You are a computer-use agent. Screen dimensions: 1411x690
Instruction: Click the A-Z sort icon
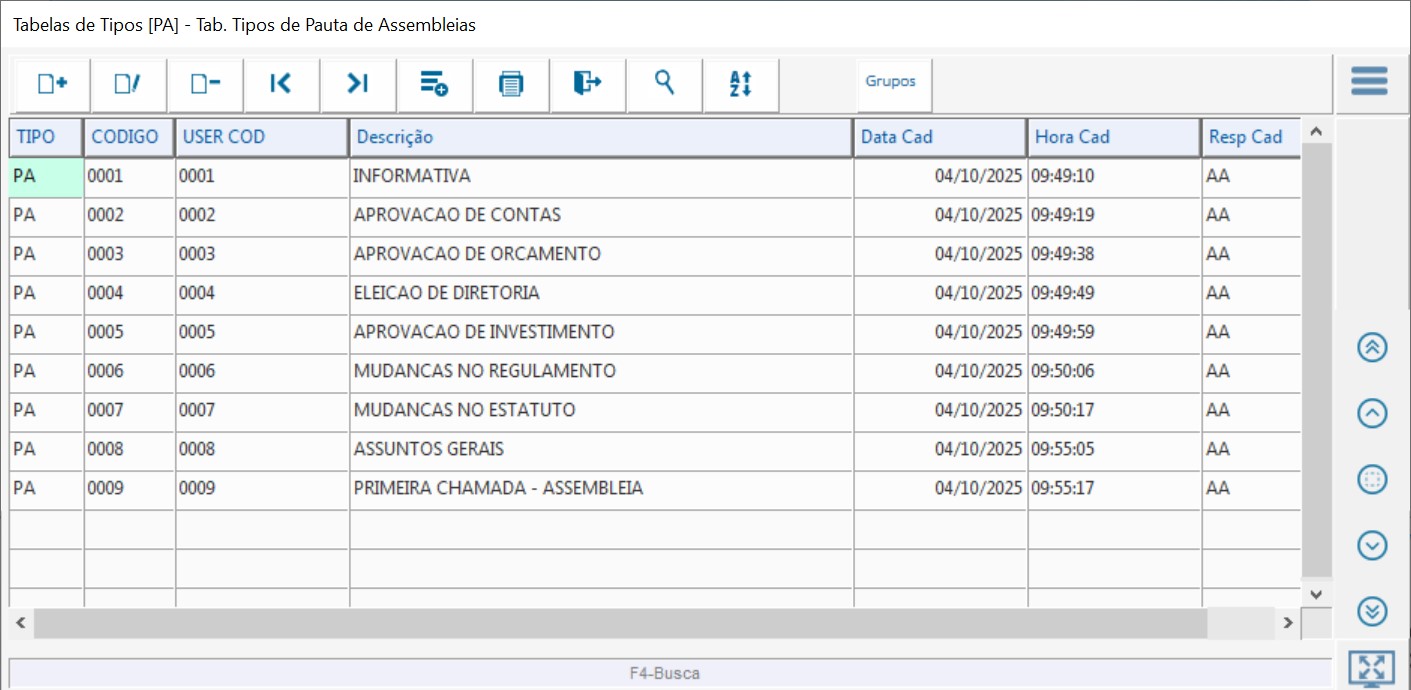(x=740, y=84)
